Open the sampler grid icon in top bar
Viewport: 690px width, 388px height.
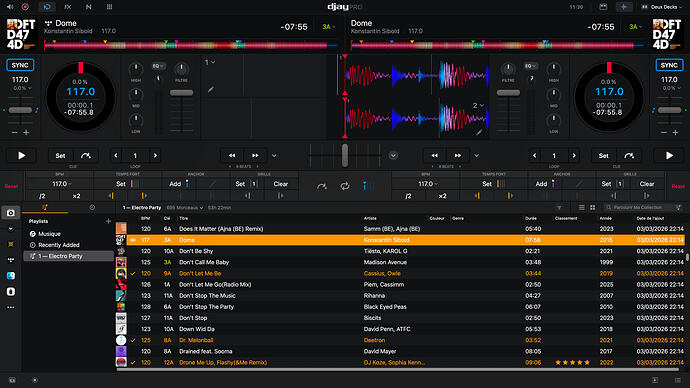(110, 7)
